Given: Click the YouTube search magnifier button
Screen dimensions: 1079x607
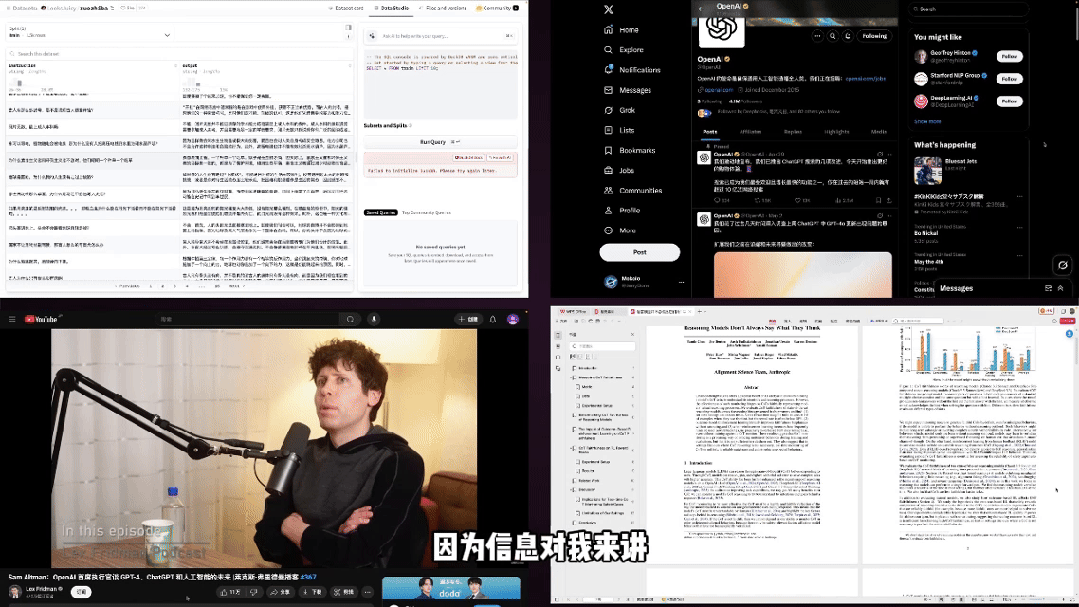Looking at the screenshot, I should point(350,319).
